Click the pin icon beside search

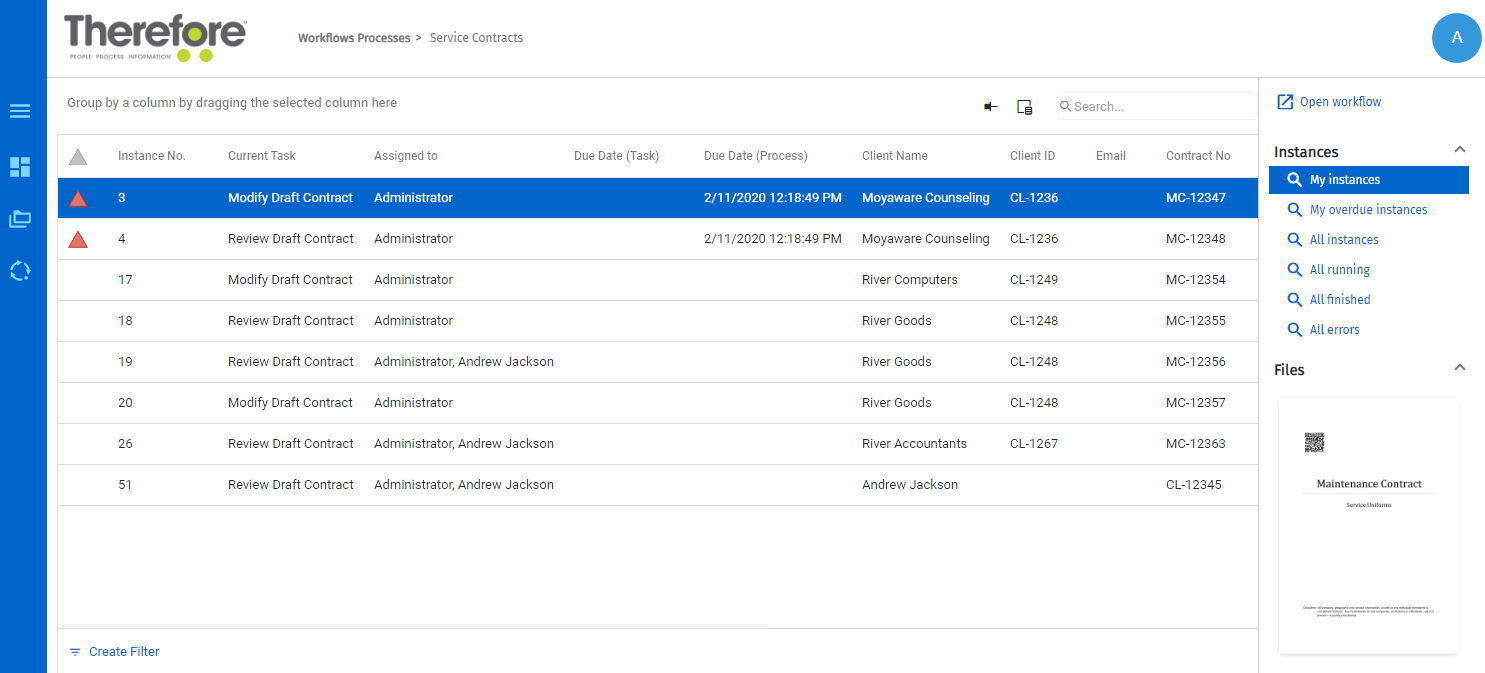click(991, 107)
